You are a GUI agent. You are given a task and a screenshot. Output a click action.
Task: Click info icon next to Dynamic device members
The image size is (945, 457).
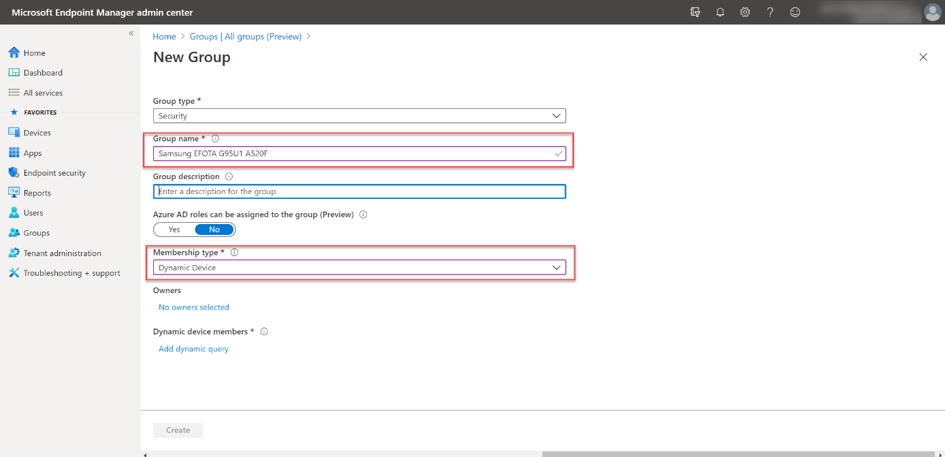[x=263, y=332]
